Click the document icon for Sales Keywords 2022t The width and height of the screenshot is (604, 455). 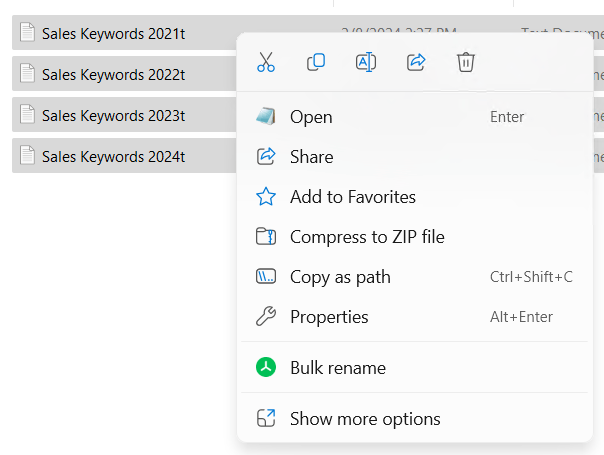[28, 74]
